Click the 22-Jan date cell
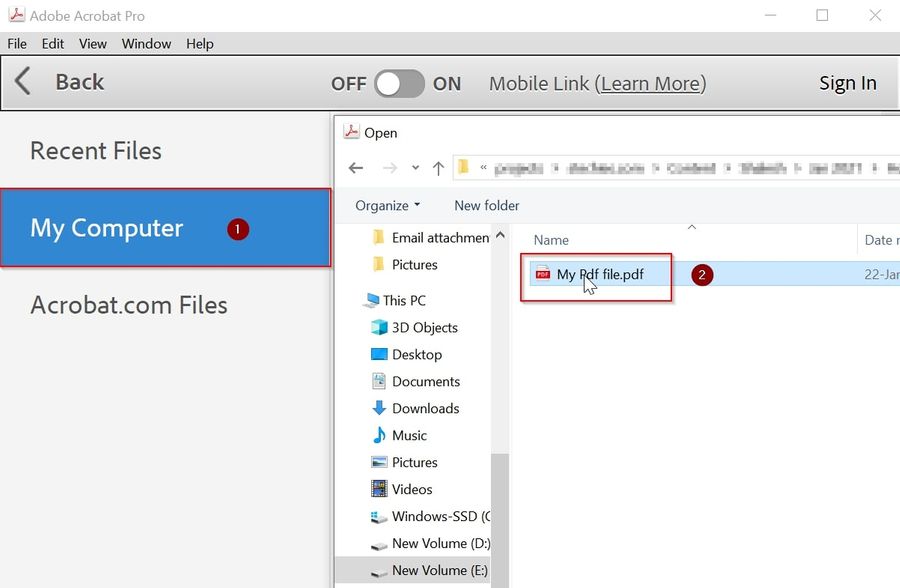 pos(882,275)
